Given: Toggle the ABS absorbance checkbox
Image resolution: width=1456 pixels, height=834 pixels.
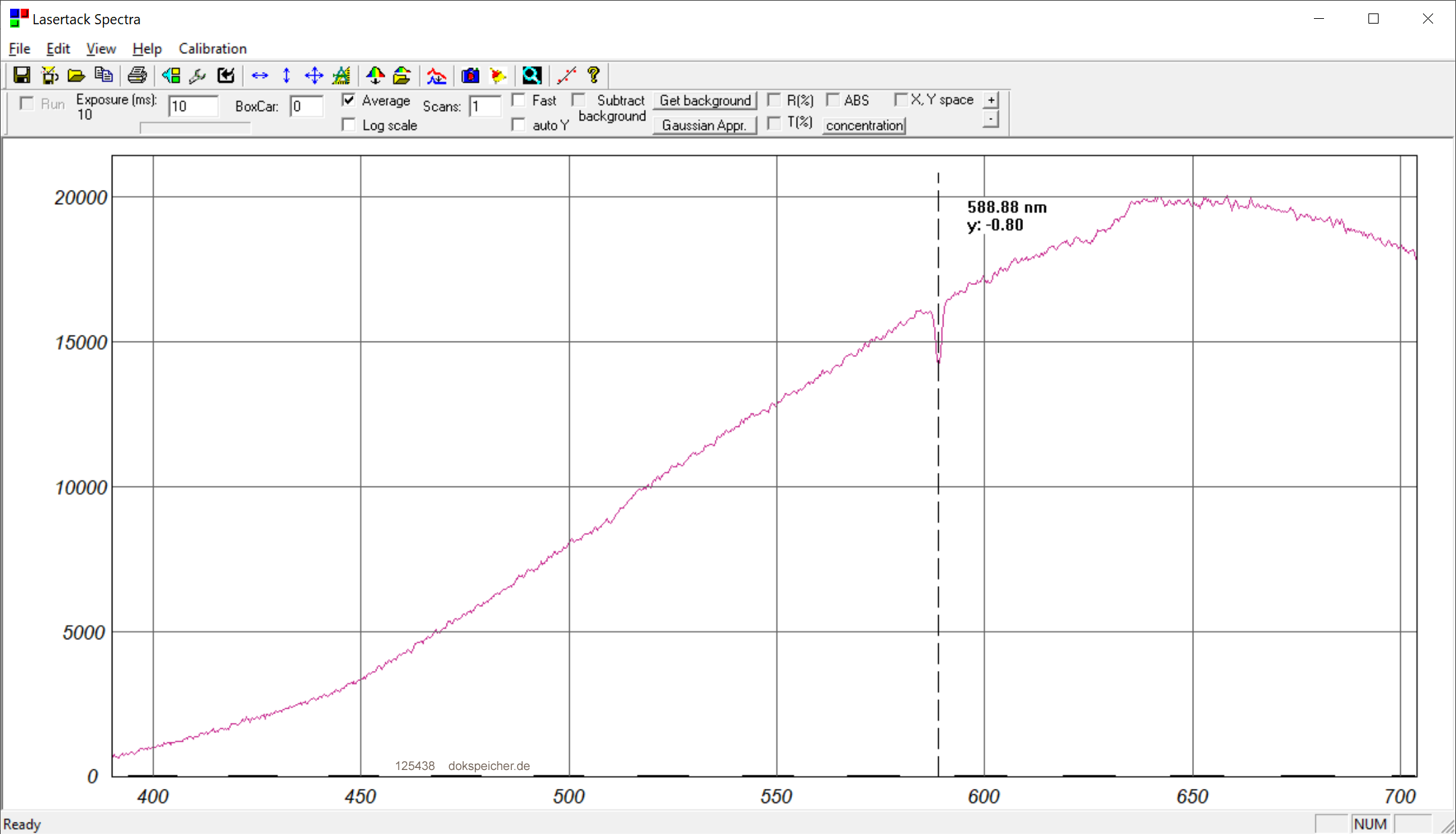Looking at the screenshot, I should pos(833,100).
